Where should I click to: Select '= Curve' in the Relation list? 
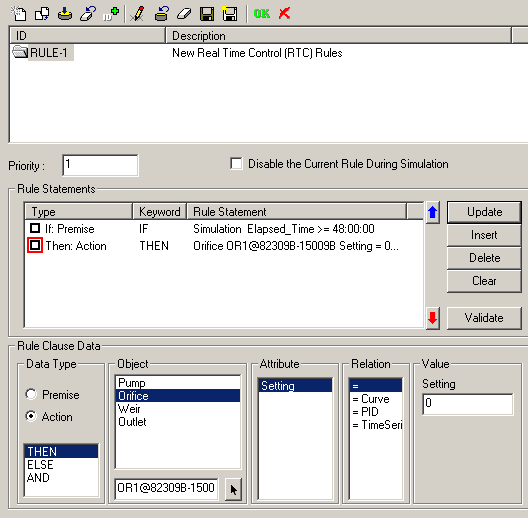[376, 399]
